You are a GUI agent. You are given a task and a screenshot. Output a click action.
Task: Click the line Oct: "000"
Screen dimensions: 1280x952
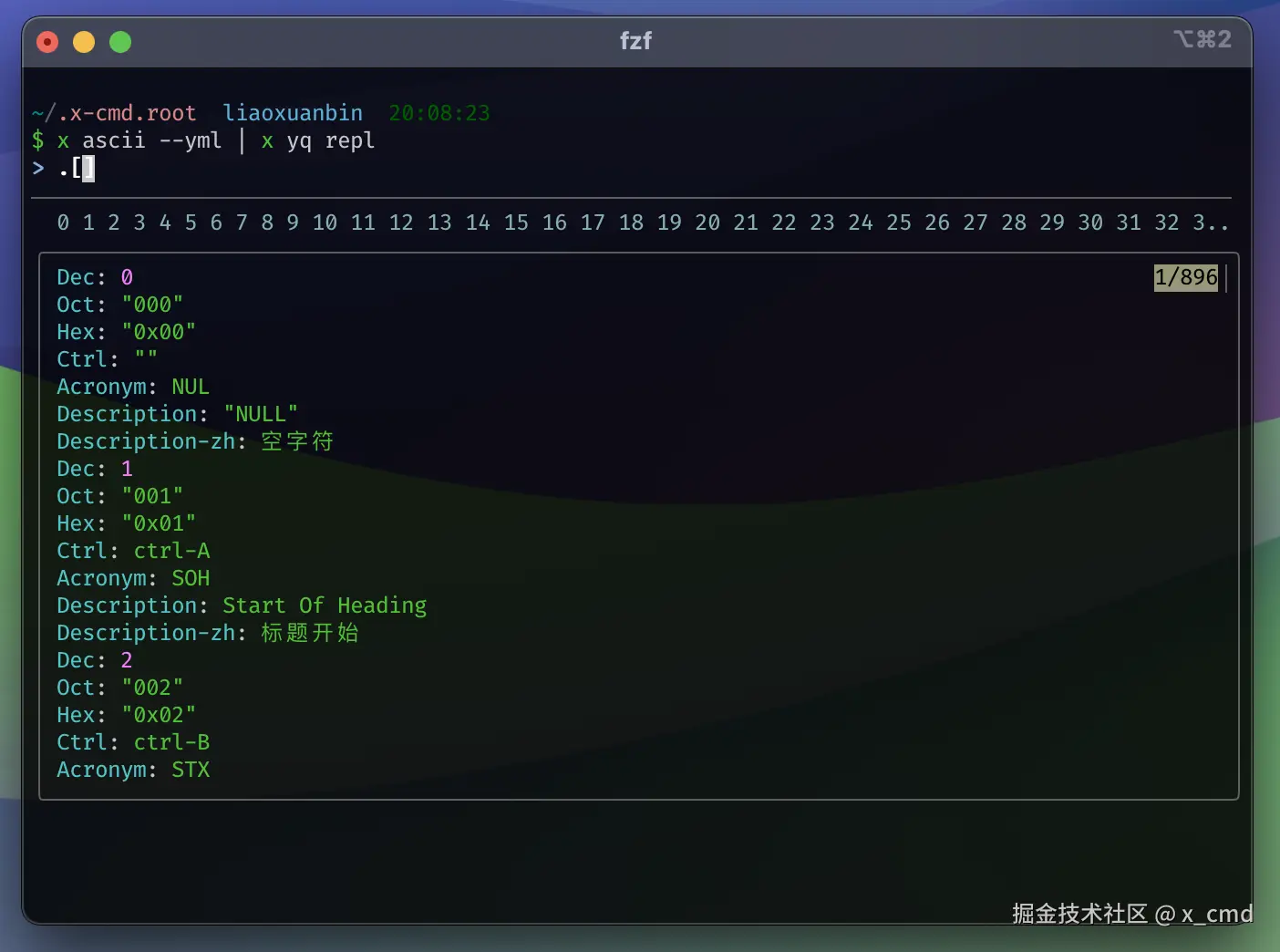tap(120, 305)
